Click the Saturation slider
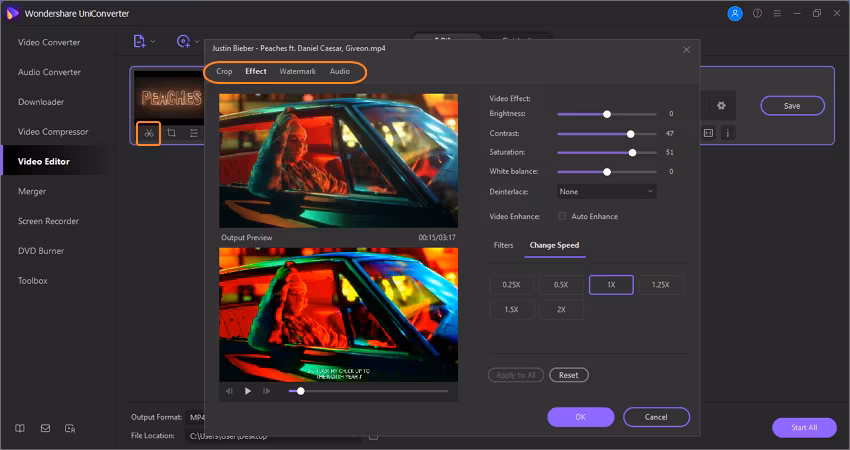 pos(607,152)
